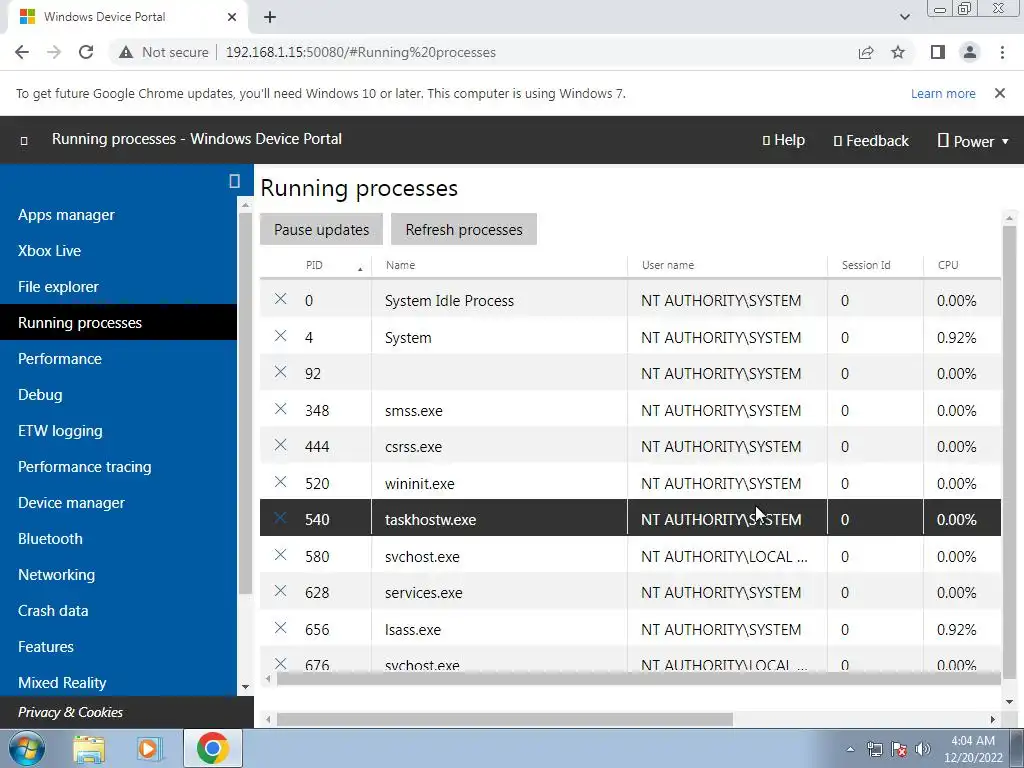
Task: Click the address bar URL
Action: coord(360,52)
